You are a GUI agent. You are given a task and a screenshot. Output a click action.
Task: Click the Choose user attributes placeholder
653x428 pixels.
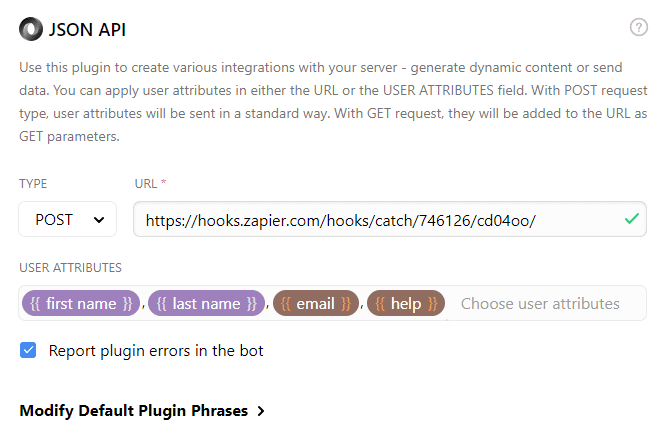(x=540, y=304)
